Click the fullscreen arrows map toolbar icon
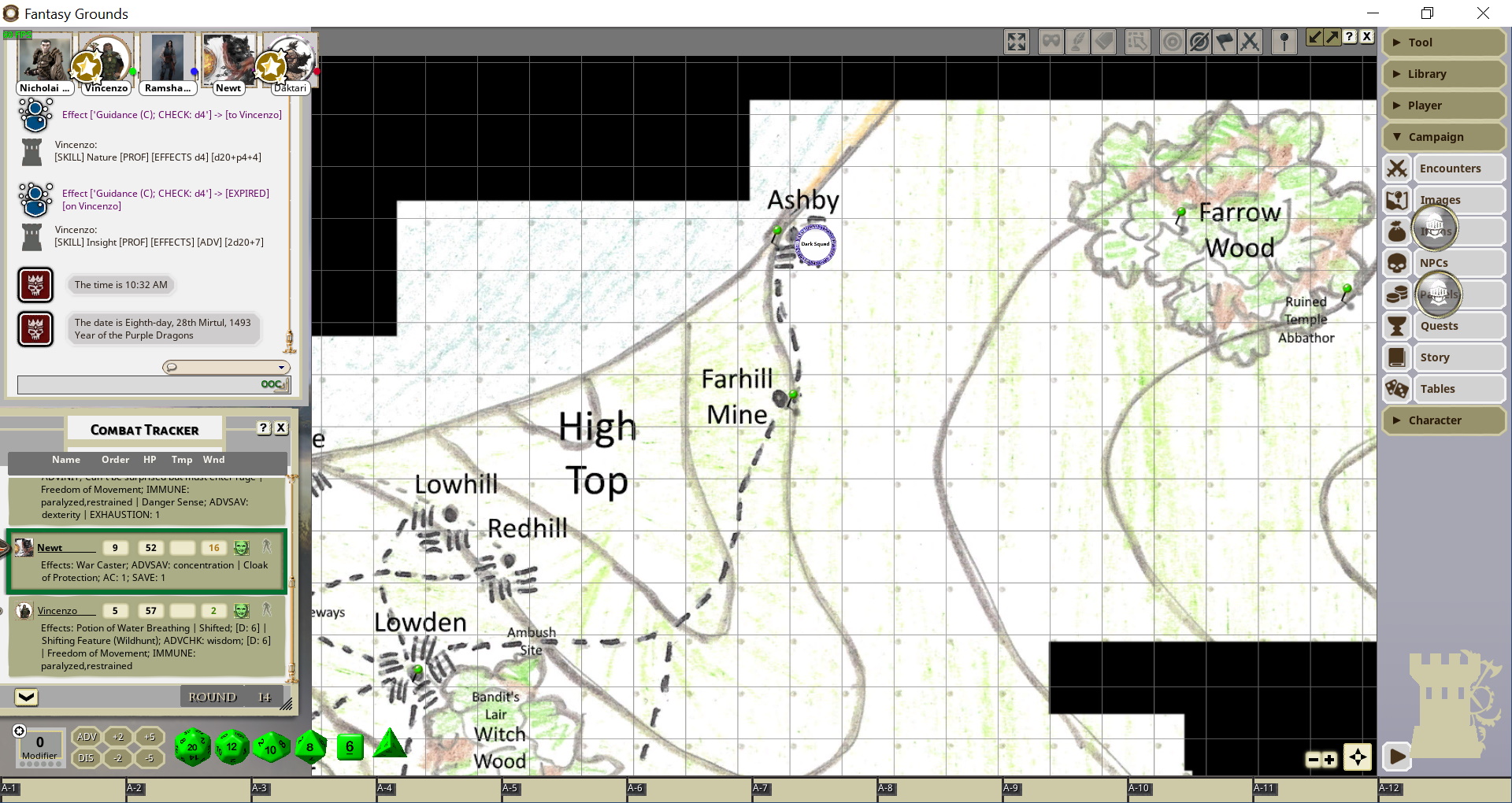 1017,42
